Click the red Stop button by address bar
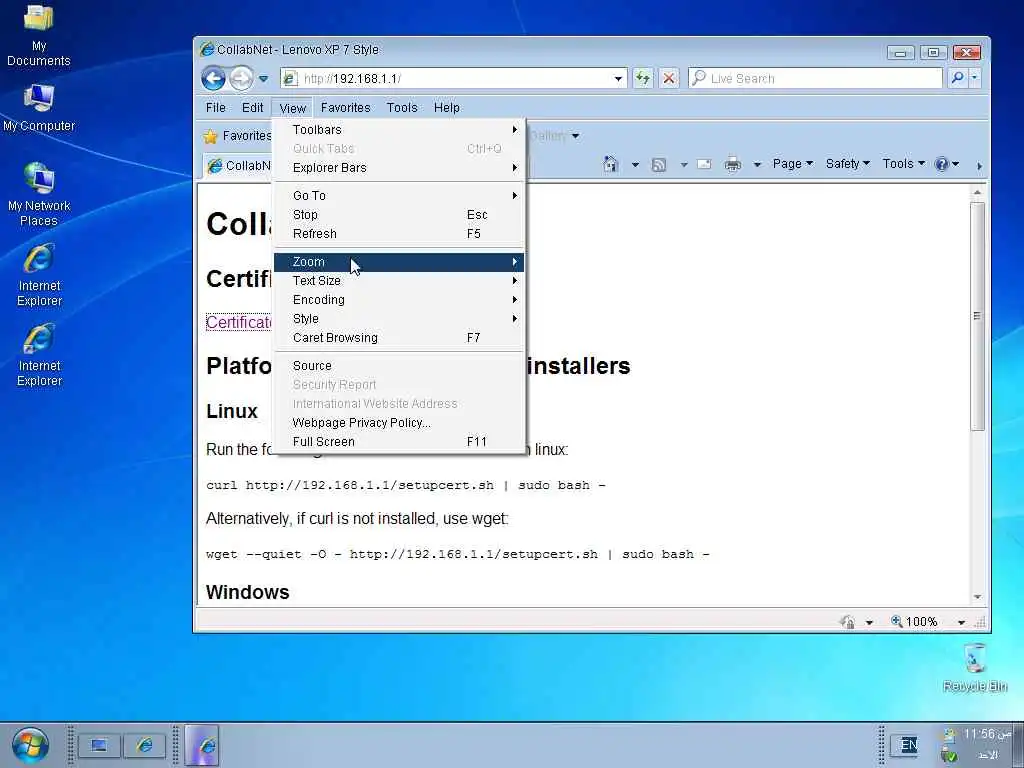1024x768 pixels. (669, 78)
